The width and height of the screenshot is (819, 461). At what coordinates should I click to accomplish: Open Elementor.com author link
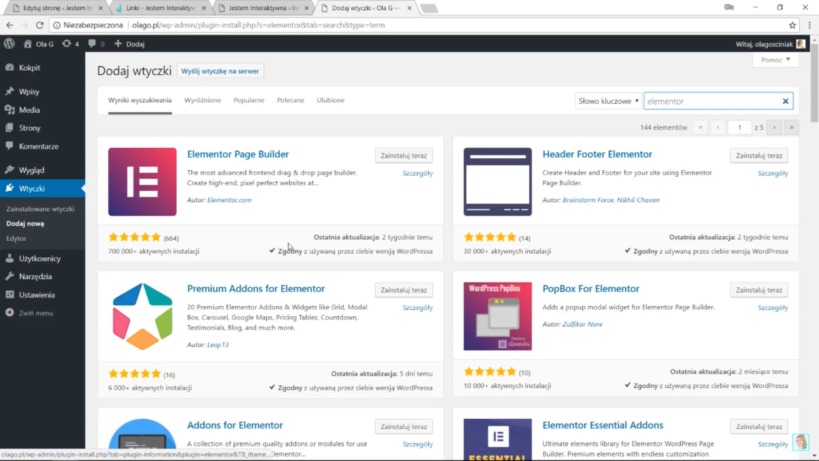[229, 200]
